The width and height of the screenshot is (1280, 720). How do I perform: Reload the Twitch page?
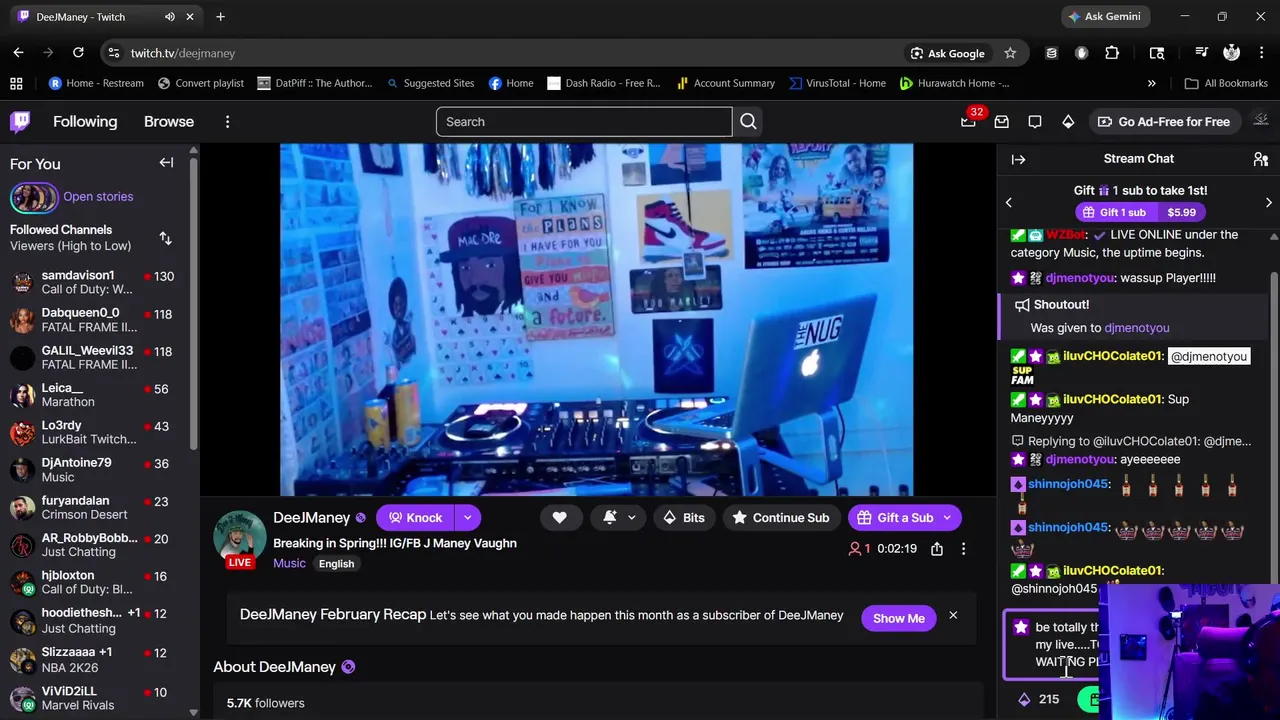click(x=78, y=53)
